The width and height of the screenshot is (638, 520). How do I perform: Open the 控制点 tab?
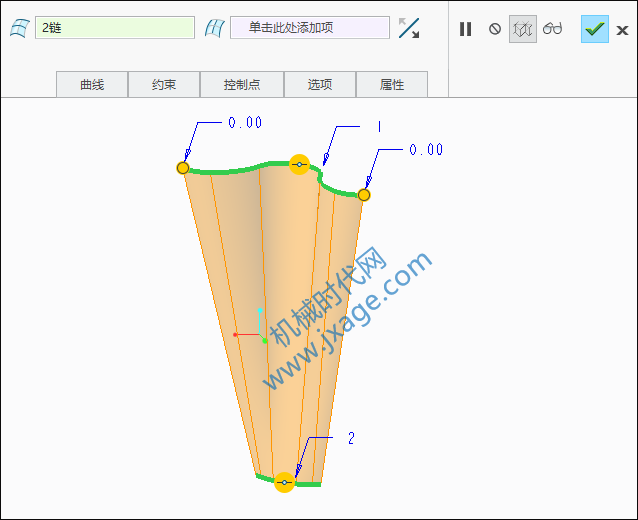(x=242, y=85)
